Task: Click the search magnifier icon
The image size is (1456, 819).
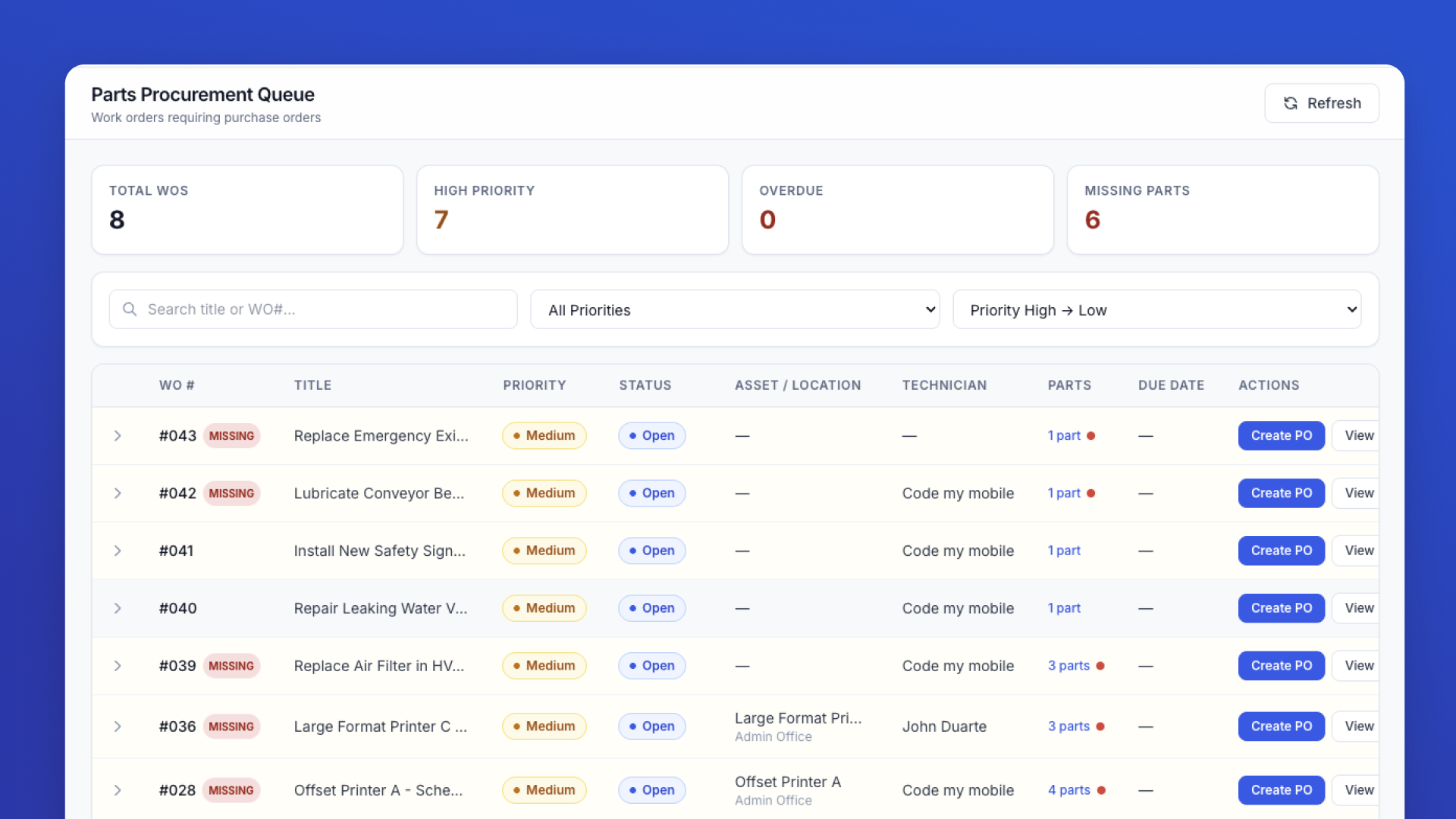Action: click(130, 309)
